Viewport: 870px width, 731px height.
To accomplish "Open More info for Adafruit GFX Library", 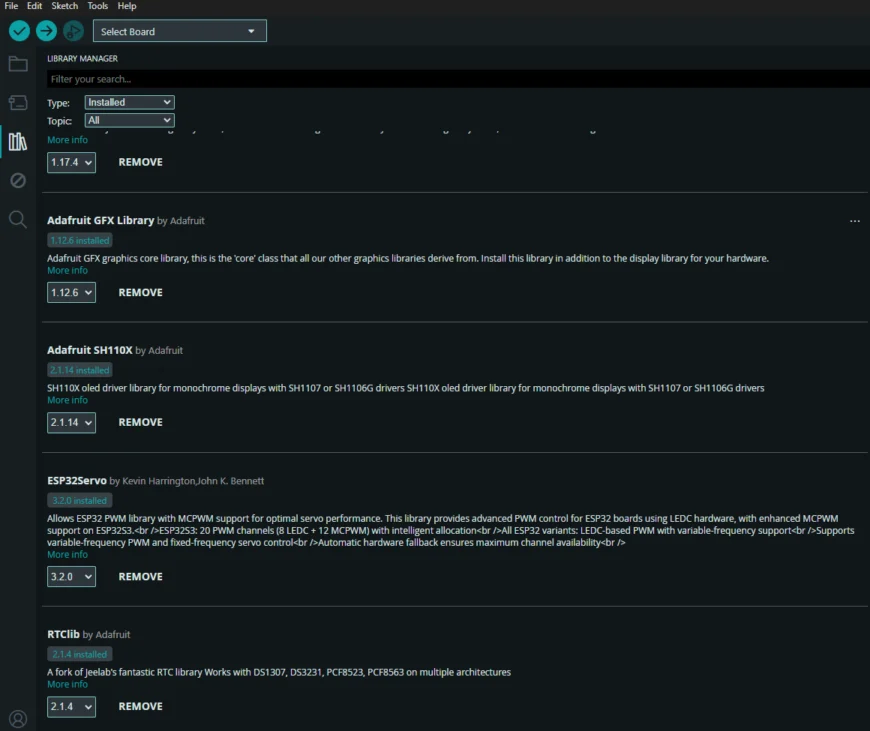I will [x=67, y=270].
